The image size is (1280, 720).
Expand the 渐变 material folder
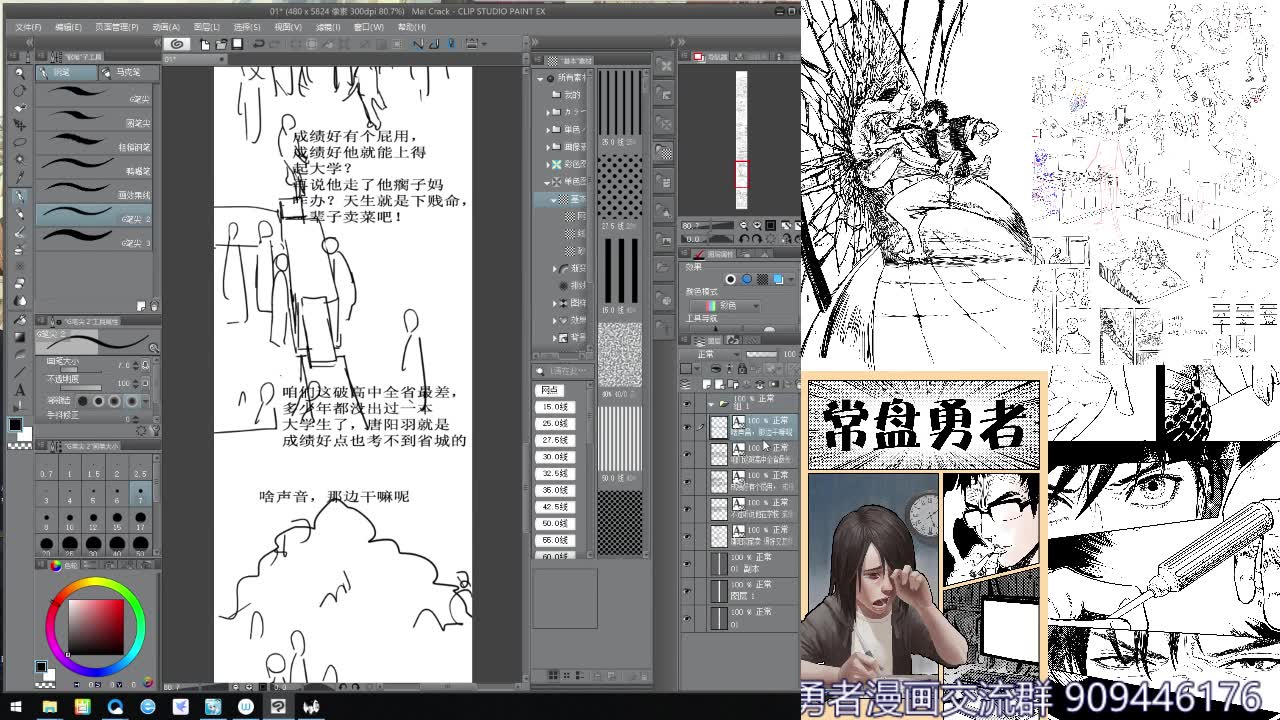556,268
